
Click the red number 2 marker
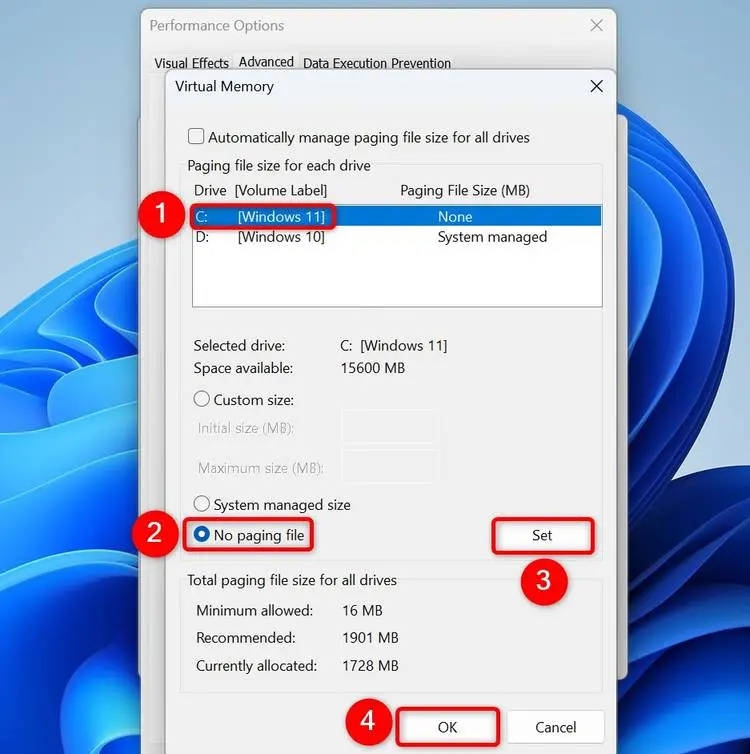pyautogui.click(x=154, y=533)
